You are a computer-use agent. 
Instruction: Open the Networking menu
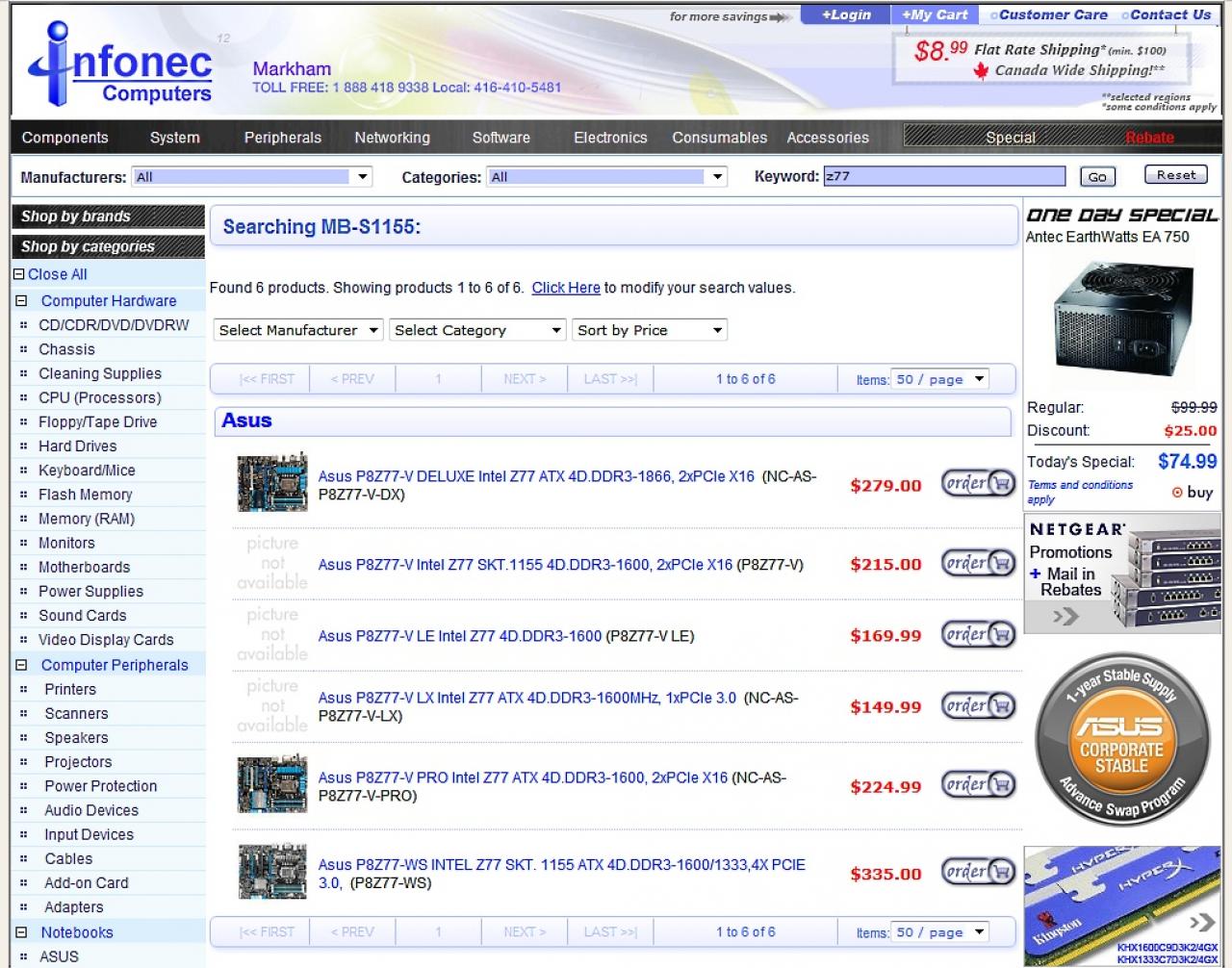[x=393, y=138]
